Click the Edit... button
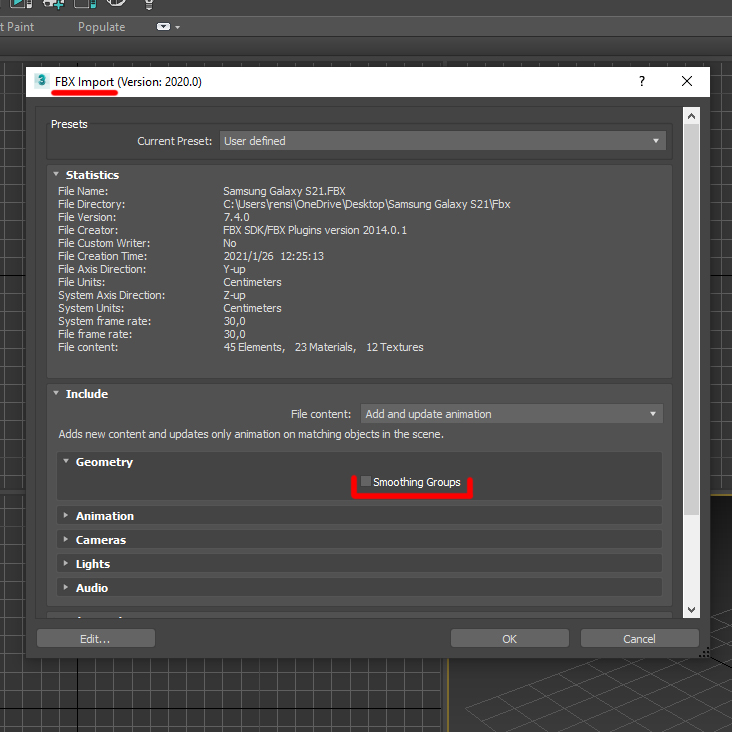This screenshot has height=732, width=732. pos(96,638)
